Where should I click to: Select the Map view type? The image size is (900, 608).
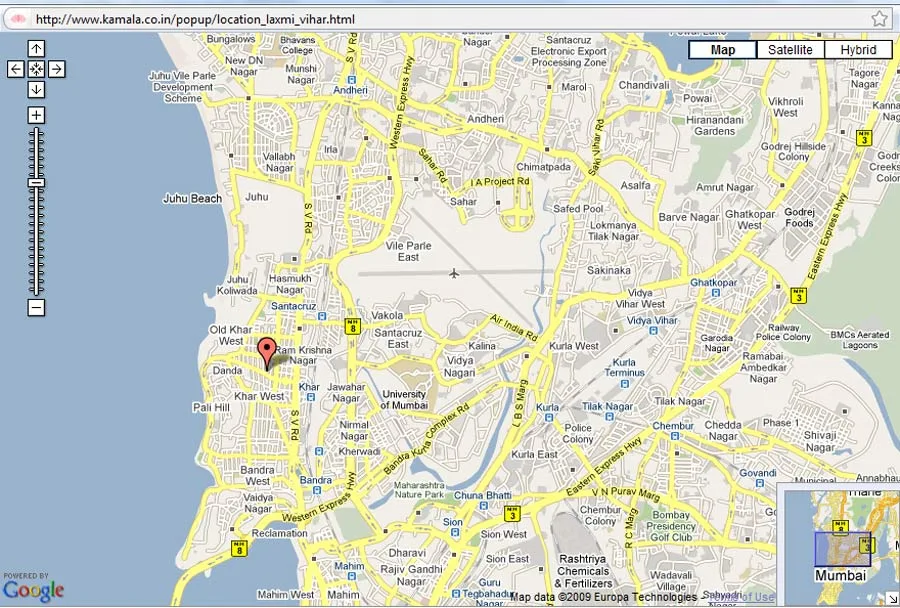click(722, 50)
